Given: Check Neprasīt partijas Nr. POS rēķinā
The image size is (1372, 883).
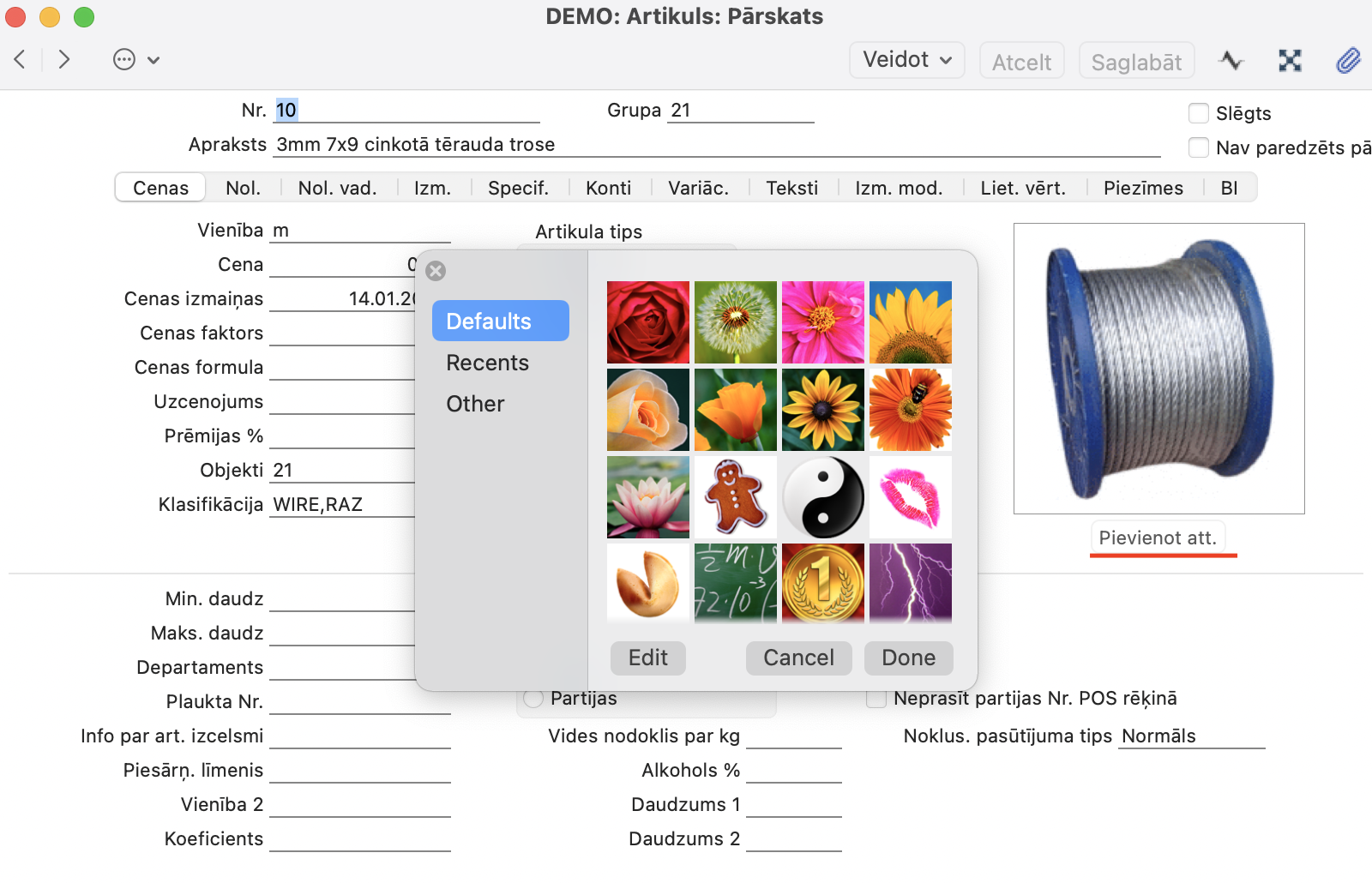Looking at the screenshot, I should click(x=876, y=699).
